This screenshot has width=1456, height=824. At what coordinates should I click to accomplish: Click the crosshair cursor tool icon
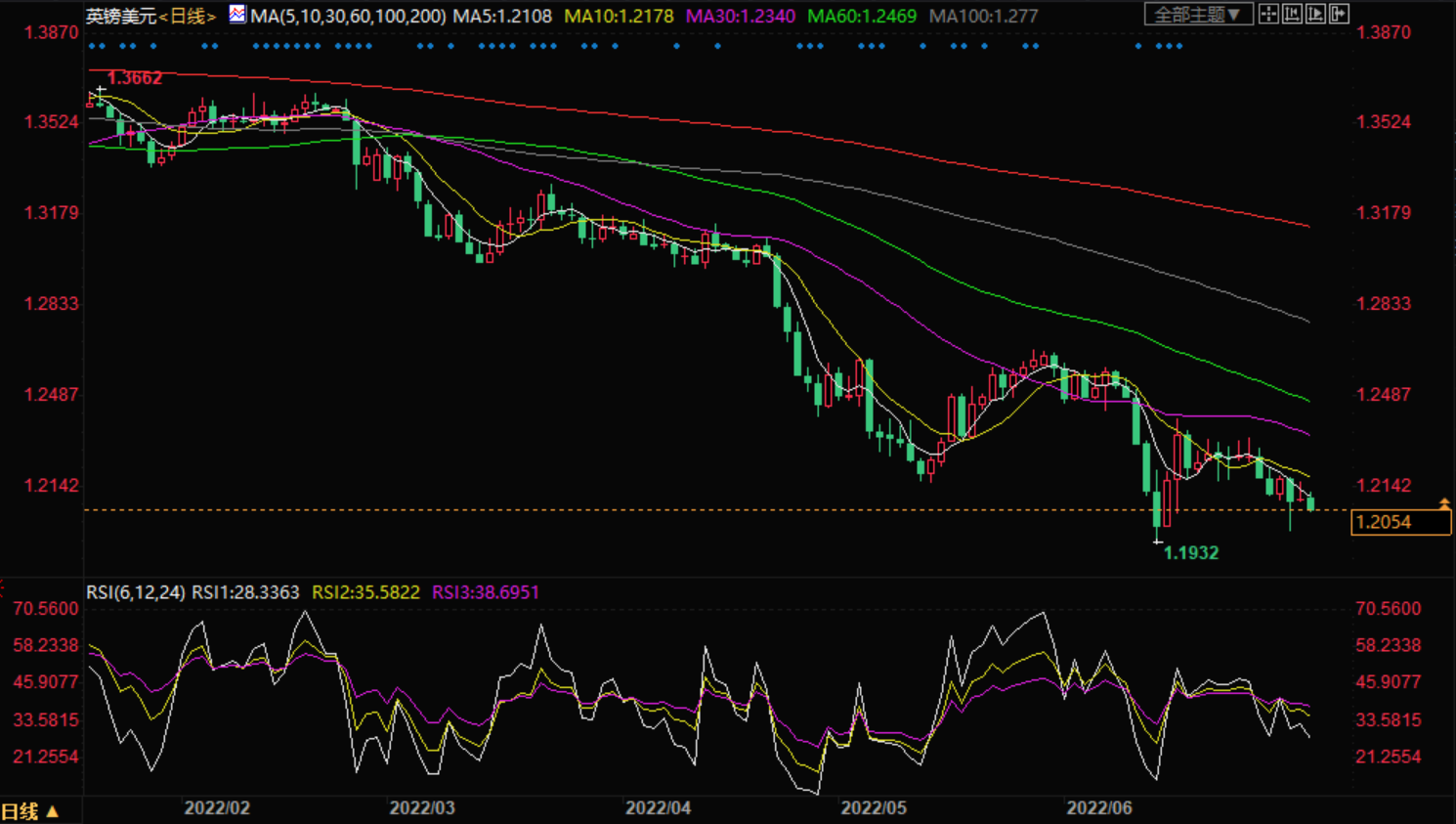click(x=1268, y=14)
